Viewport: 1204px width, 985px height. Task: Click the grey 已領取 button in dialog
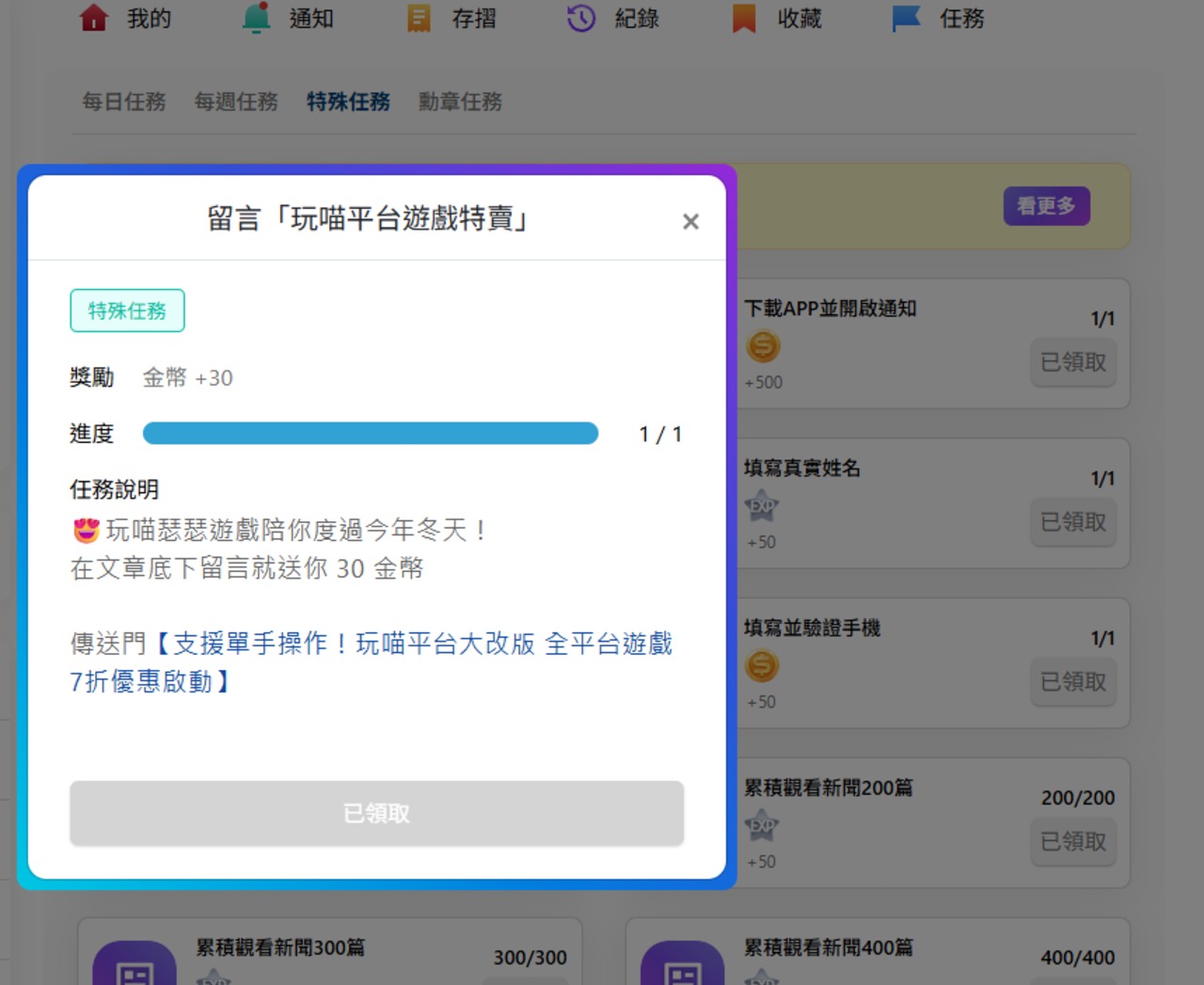pos(376,814)
